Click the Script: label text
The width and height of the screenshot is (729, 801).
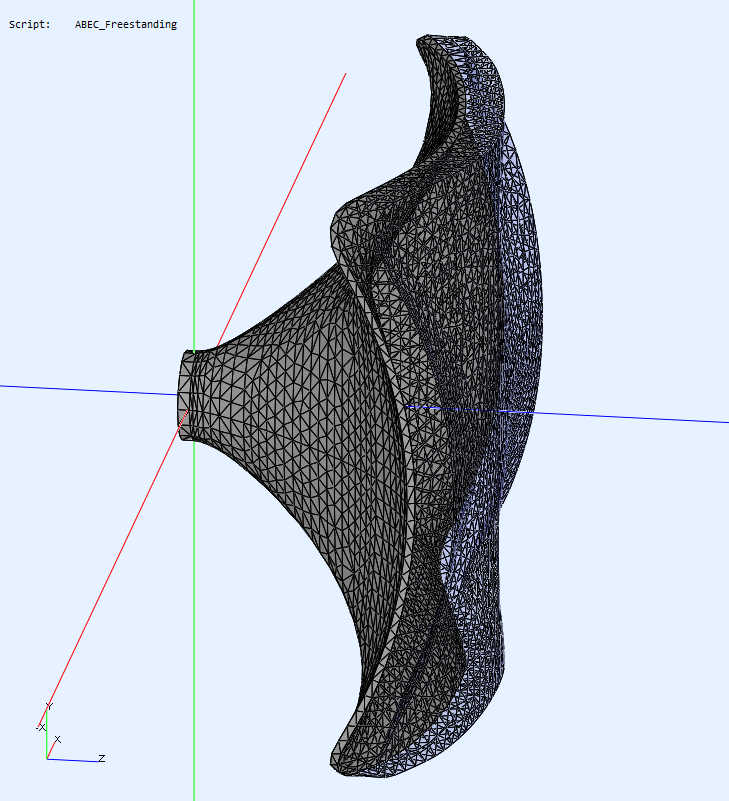30,25
